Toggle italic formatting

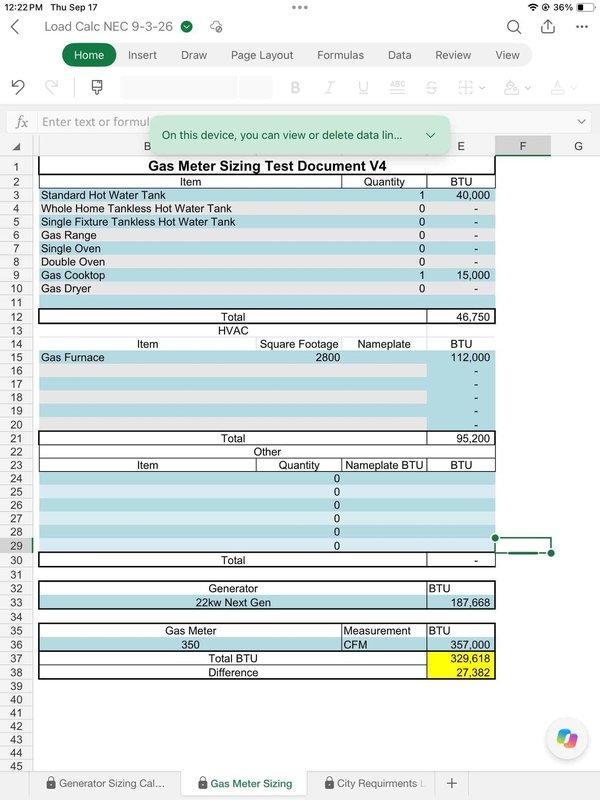329,88
